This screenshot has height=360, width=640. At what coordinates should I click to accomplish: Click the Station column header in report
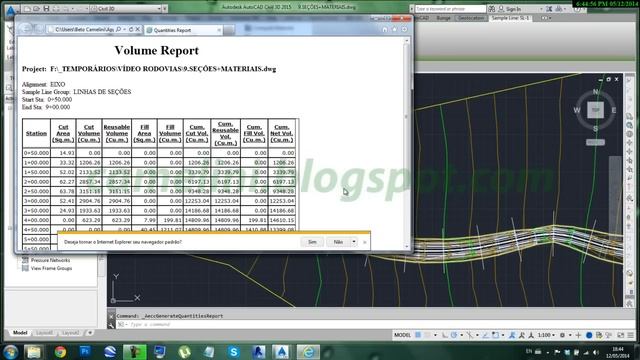pos(36,133)
